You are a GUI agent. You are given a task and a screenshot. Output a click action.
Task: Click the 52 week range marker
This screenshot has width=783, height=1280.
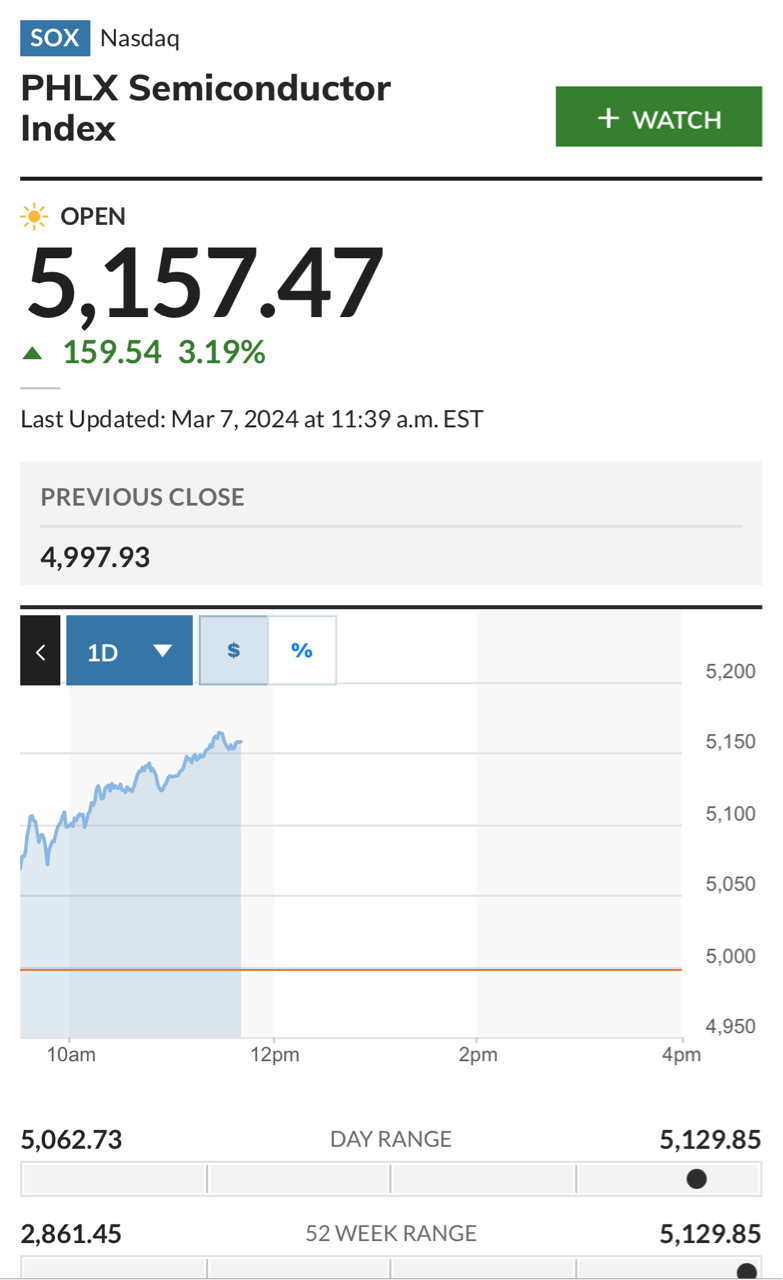click(x=746, y=1271)
